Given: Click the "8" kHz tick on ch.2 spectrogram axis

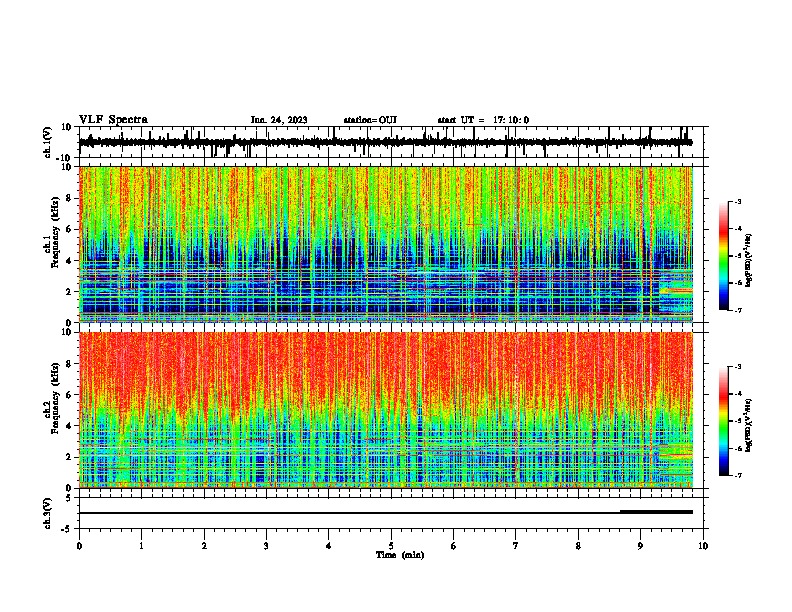Looking at the screenshot, I should pyautogui.click(x=69, y=363).
